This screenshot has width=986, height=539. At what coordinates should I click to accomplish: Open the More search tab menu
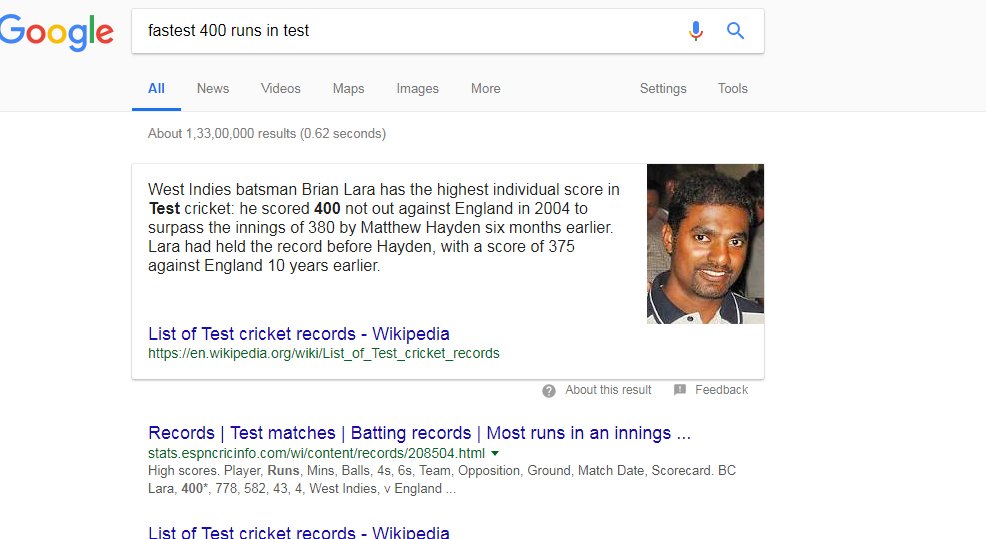click(485, 89)
